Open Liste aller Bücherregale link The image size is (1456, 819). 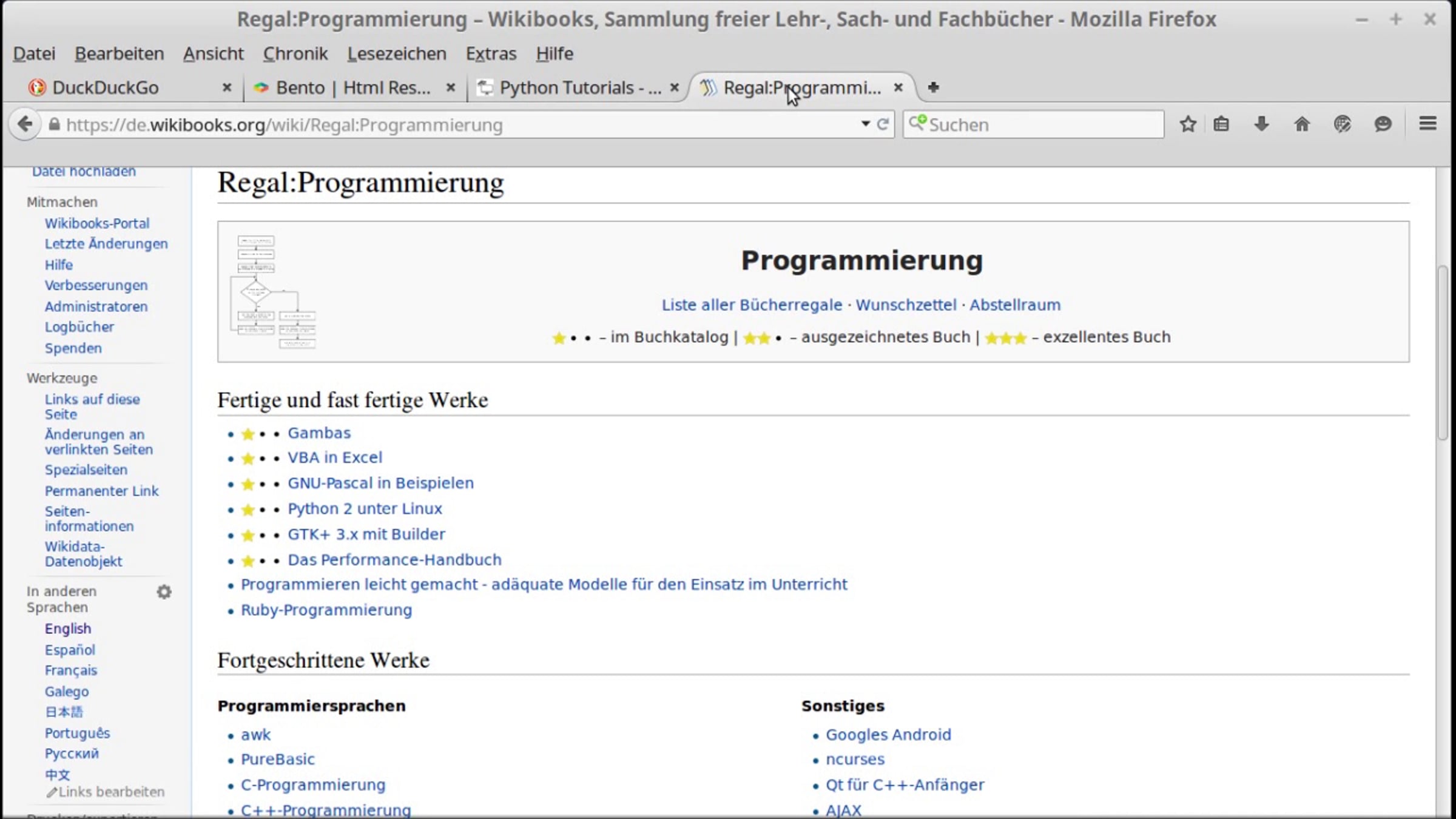pyautogui.click(x=751, y=305)
